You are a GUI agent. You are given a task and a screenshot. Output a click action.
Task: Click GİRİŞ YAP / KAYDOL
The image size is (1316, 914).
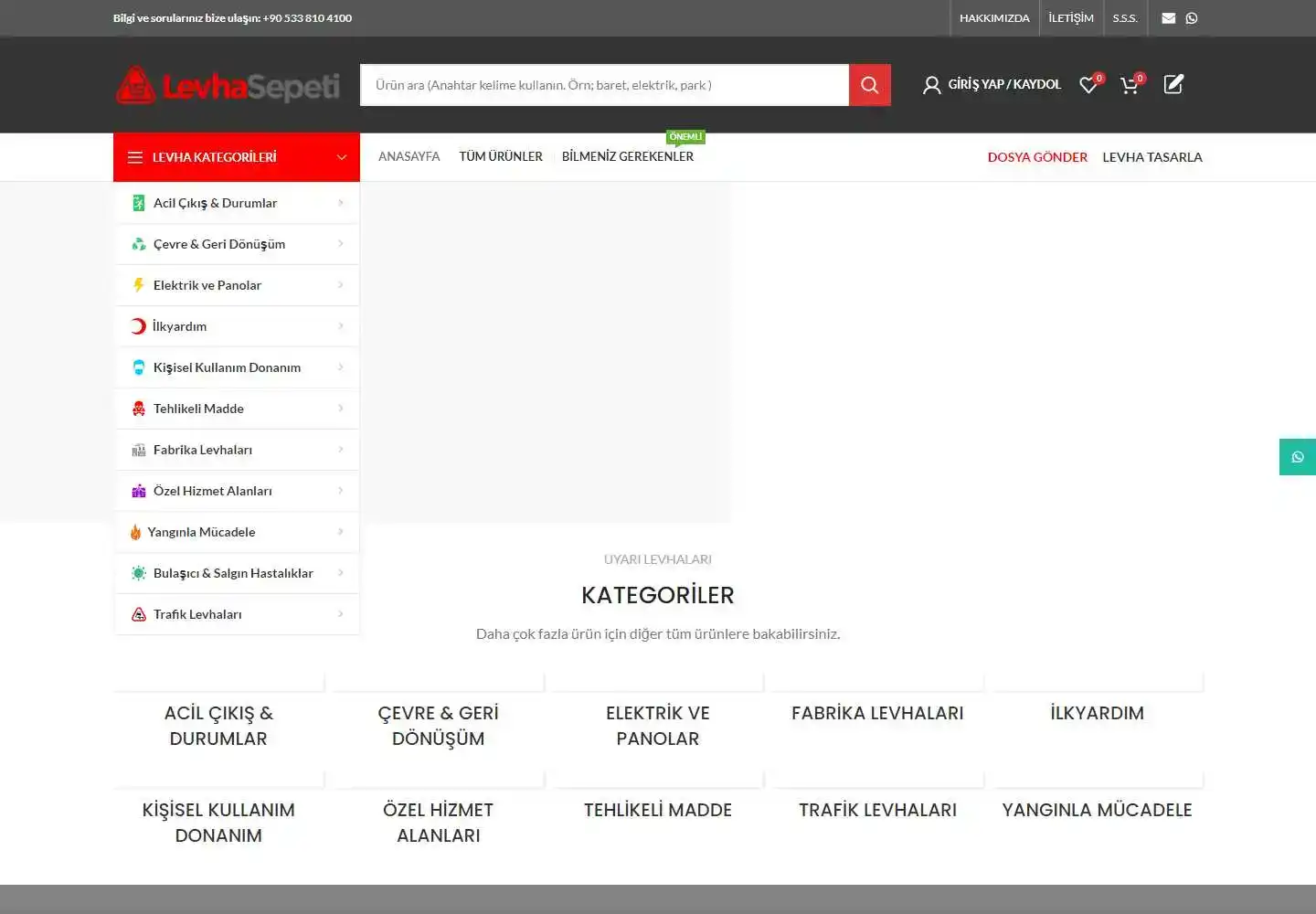[x=1004, y=84]
